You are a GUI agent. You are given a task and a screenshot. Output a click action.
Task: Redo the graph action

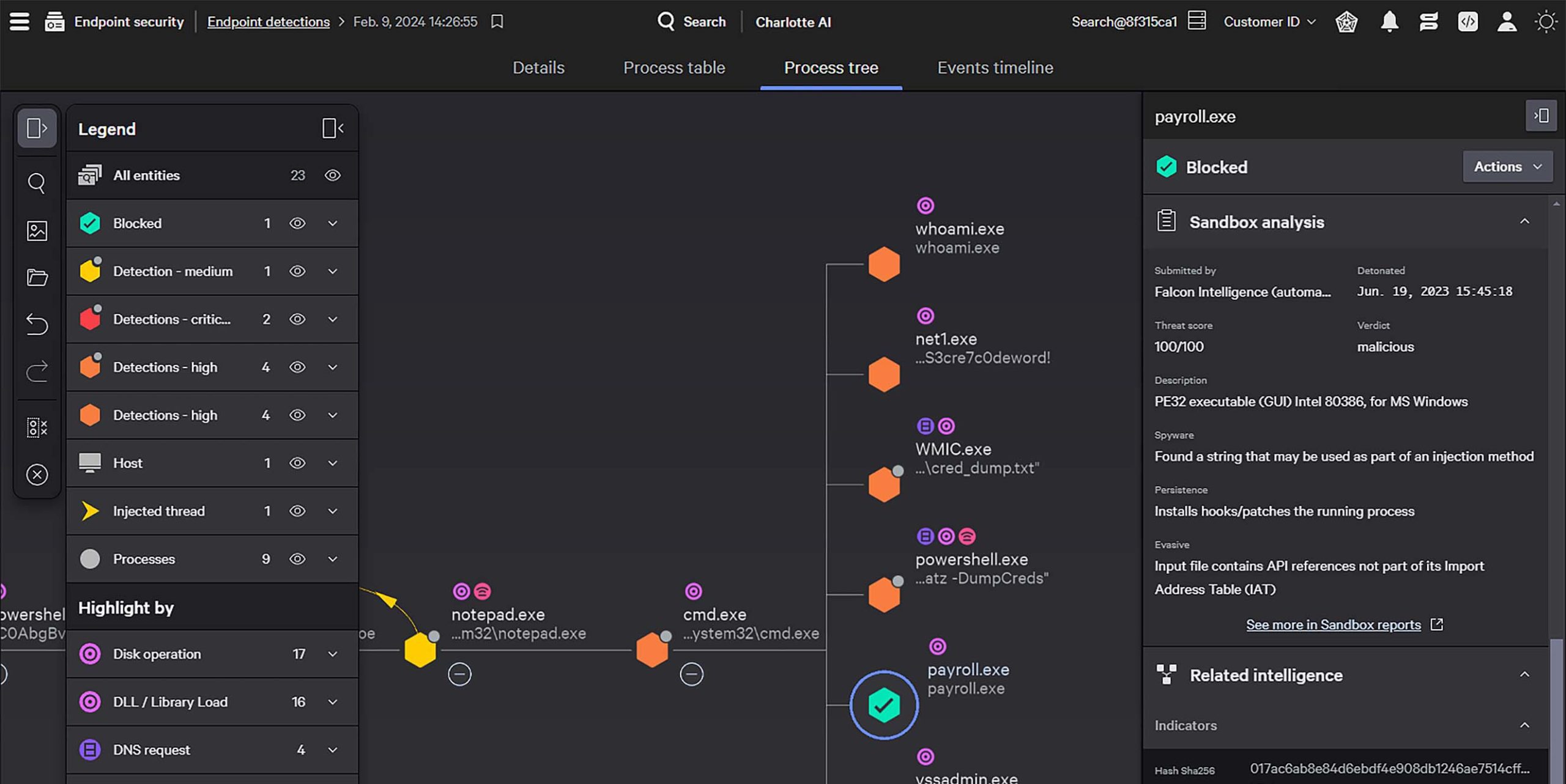coord(37,371)
